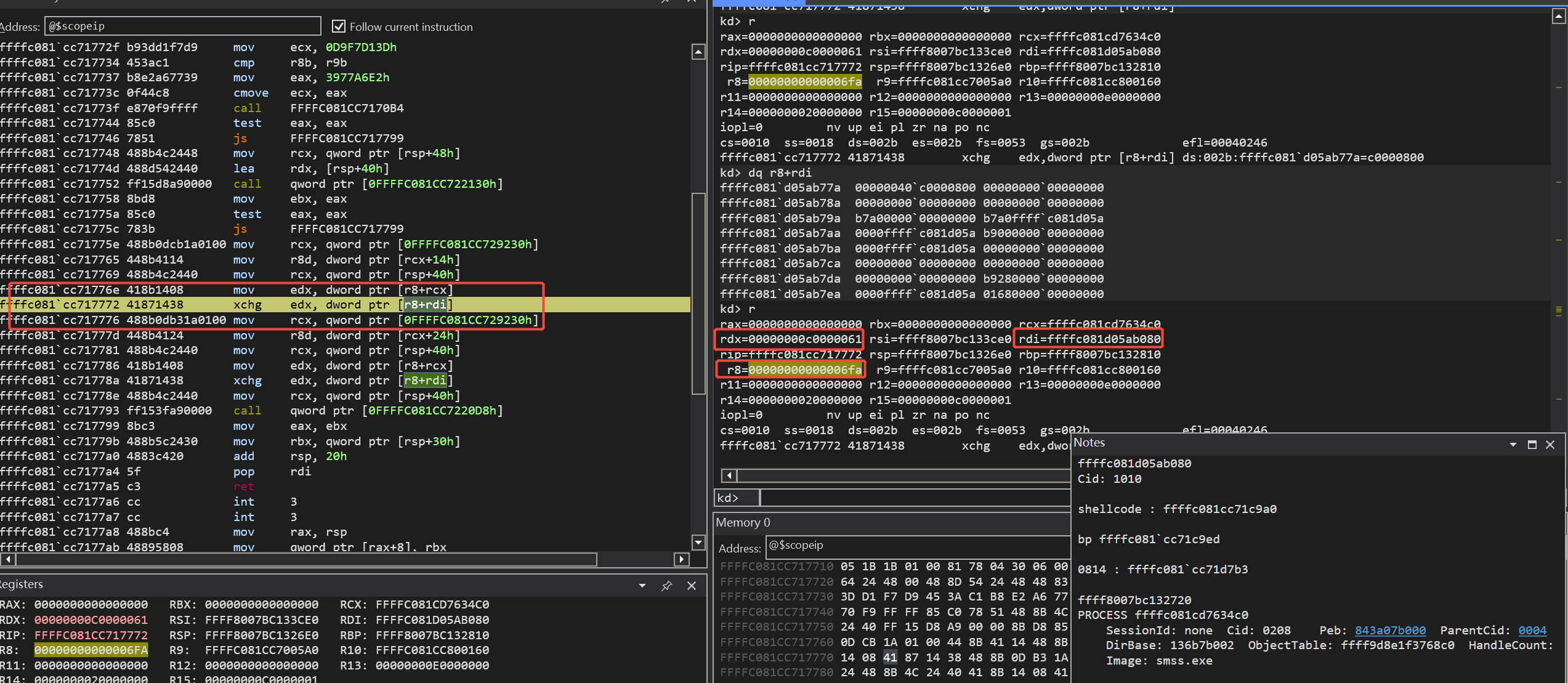The height and width of the screenshot is (683, 1568).
Task: Click the RDX register value 00000000C0000061
Action: (91, 620)
